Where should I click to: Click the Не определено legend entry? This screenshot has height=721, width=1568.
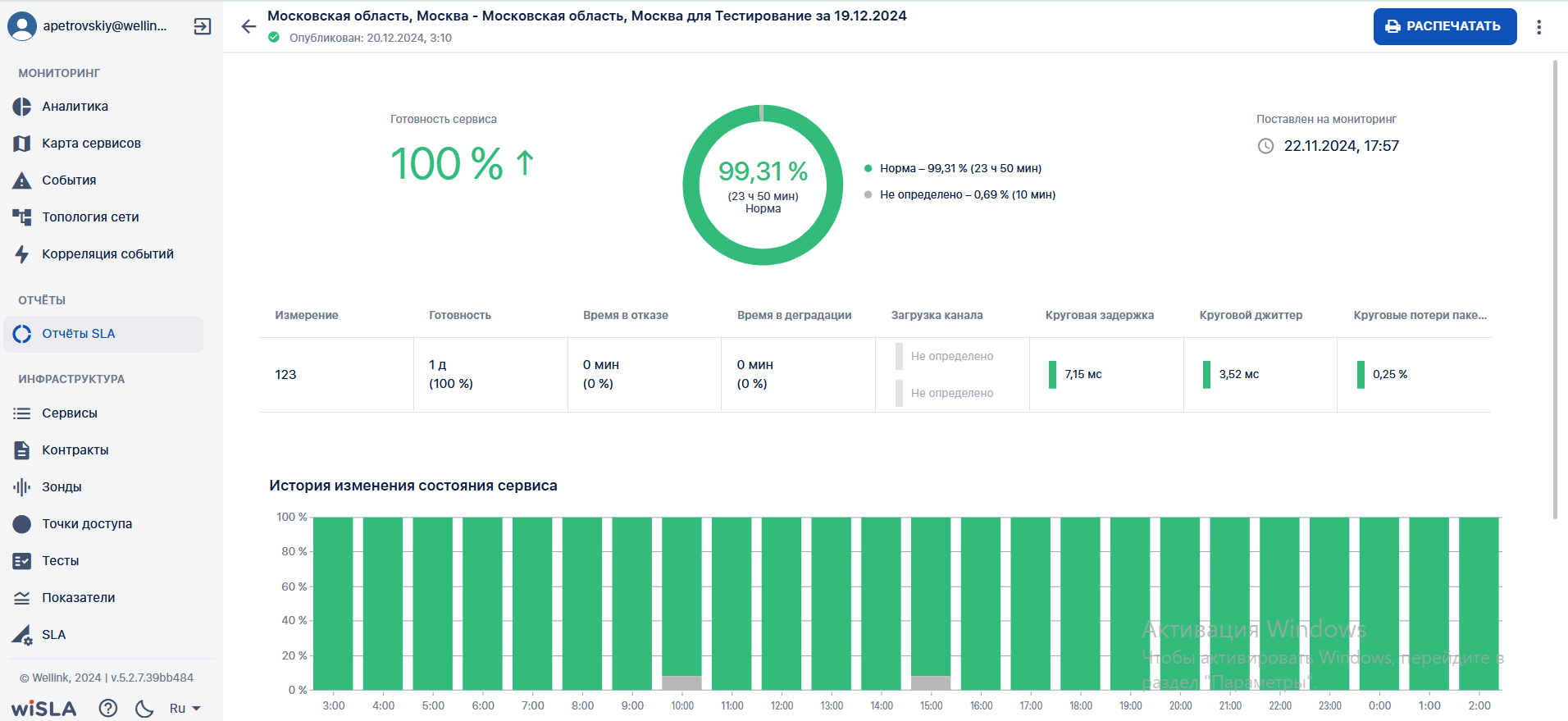pyautogui.click(x=959, y=194)
